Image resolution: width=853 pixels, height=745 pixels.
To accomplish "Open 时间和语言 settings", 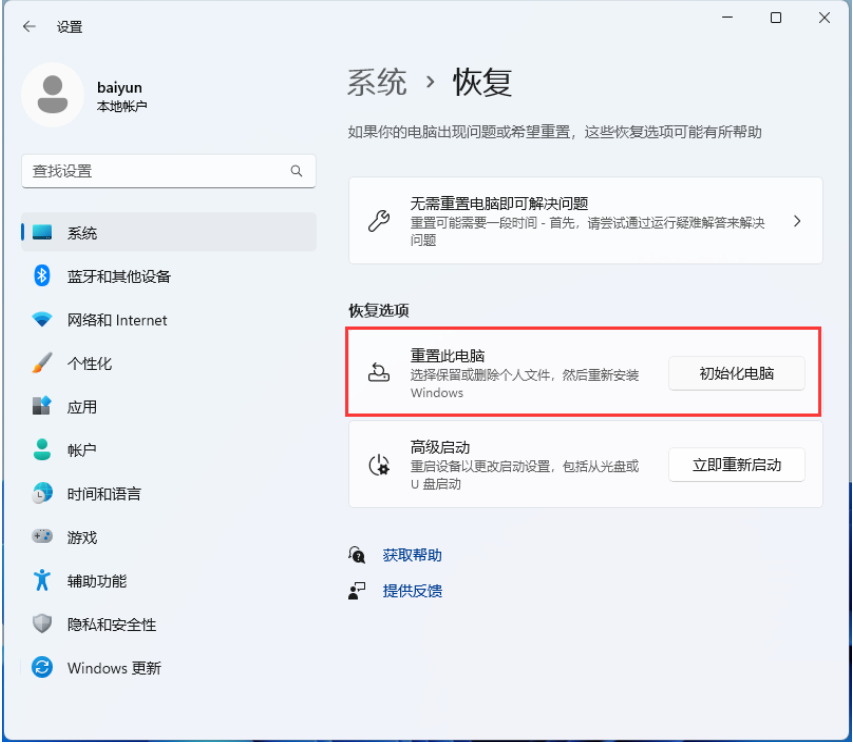I will pyautogui.click(x=169, y=494).
